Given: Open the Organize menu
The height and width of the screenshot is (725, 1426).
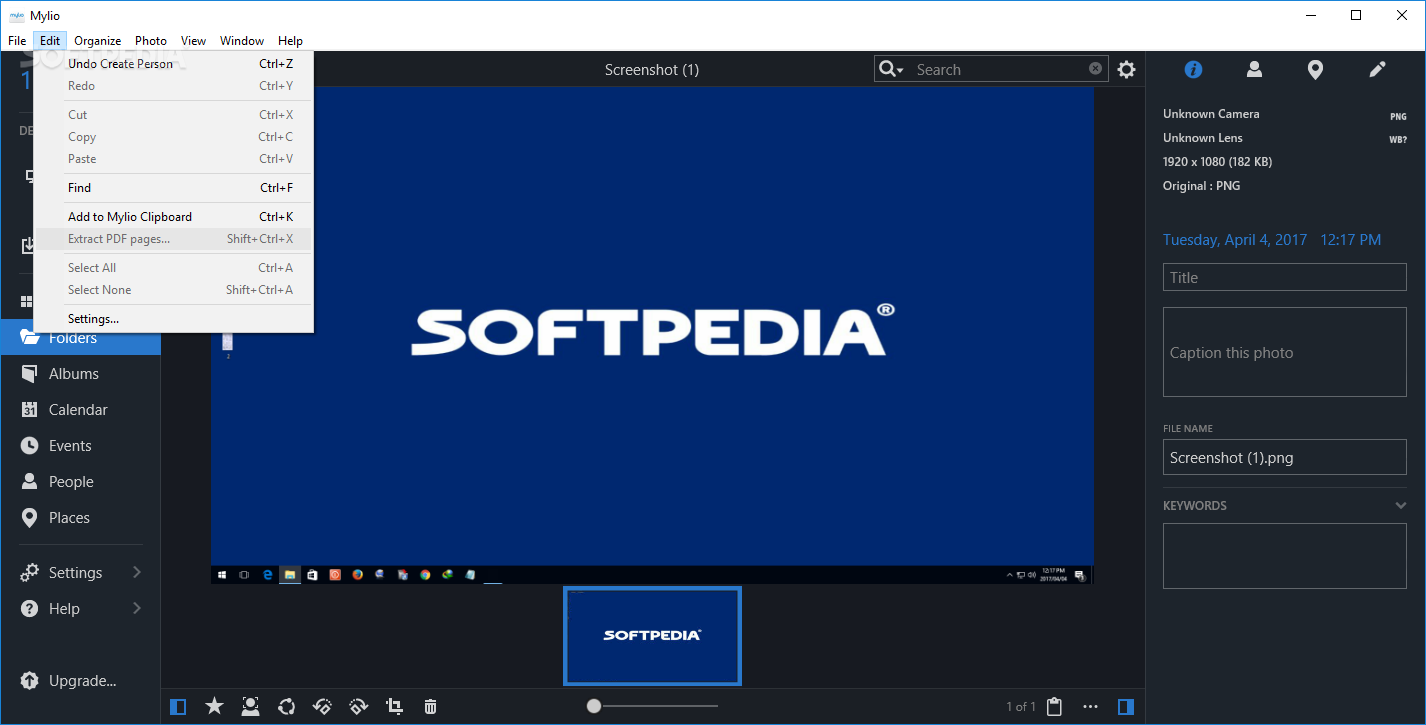Looking at the screenshot, I should (98, 41).
